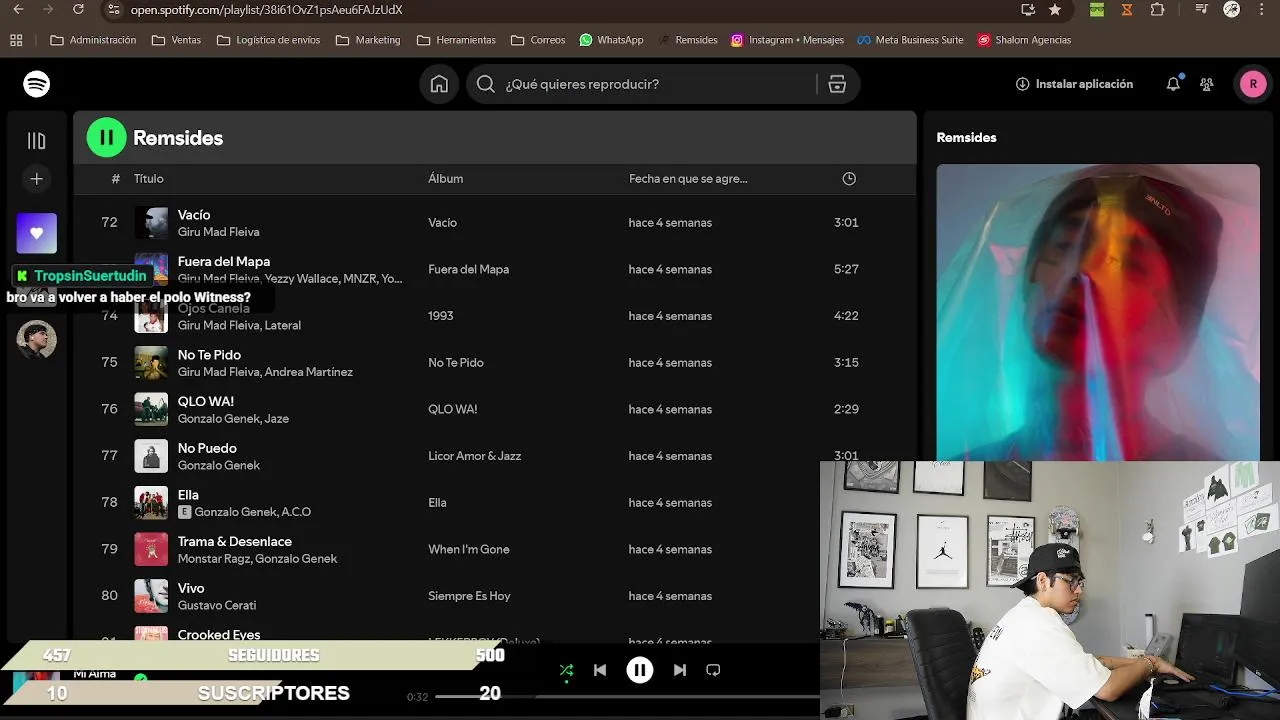Click the Ella song cover thumbnail

coord(151,502)
